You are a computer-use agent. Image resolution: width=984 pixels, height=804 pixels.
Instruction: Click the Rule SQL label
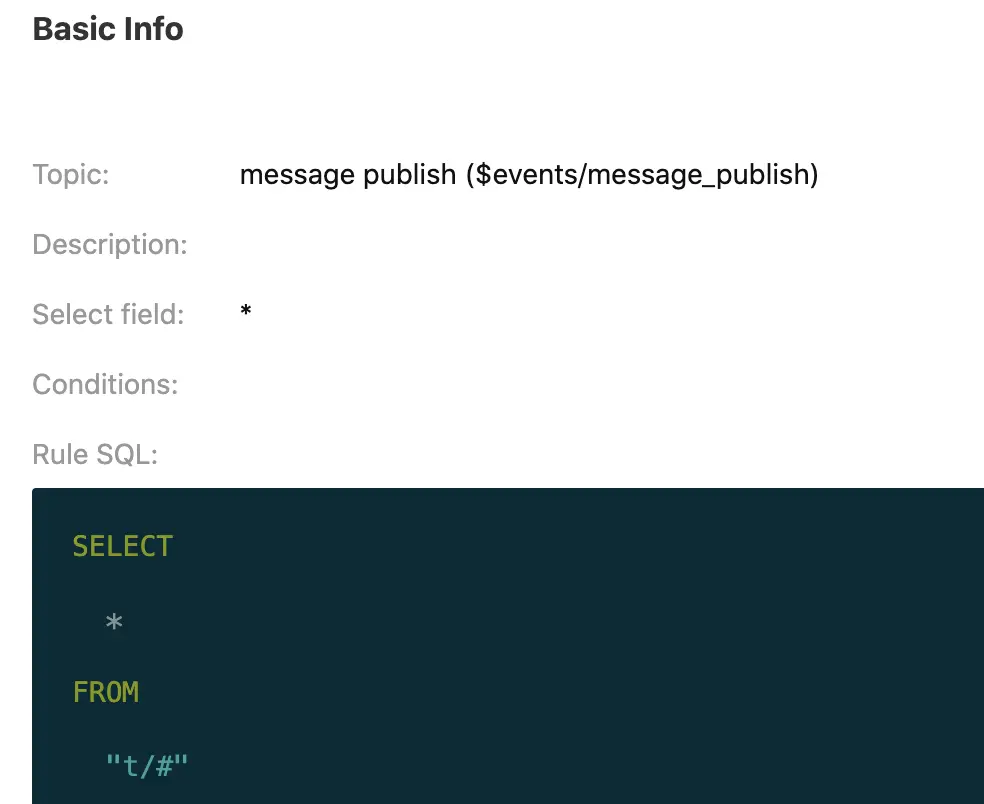click(x=95, y=455)
